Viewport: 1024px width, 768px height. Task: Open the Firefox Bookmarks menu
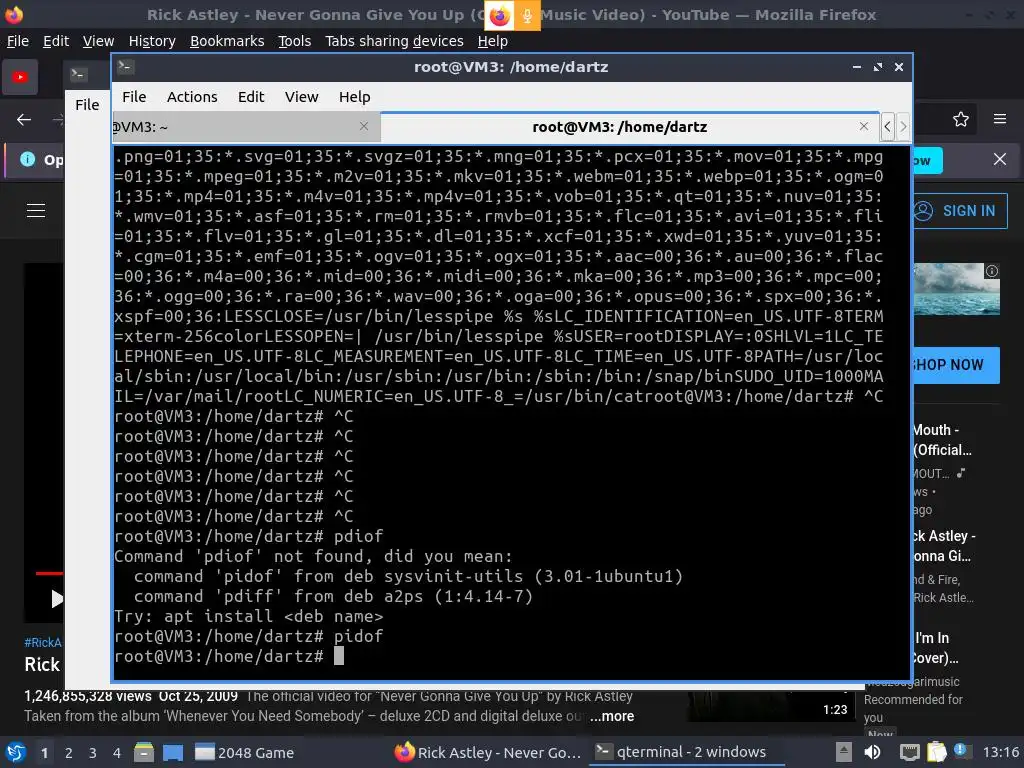pyautogui.click(x=227, y=41)
